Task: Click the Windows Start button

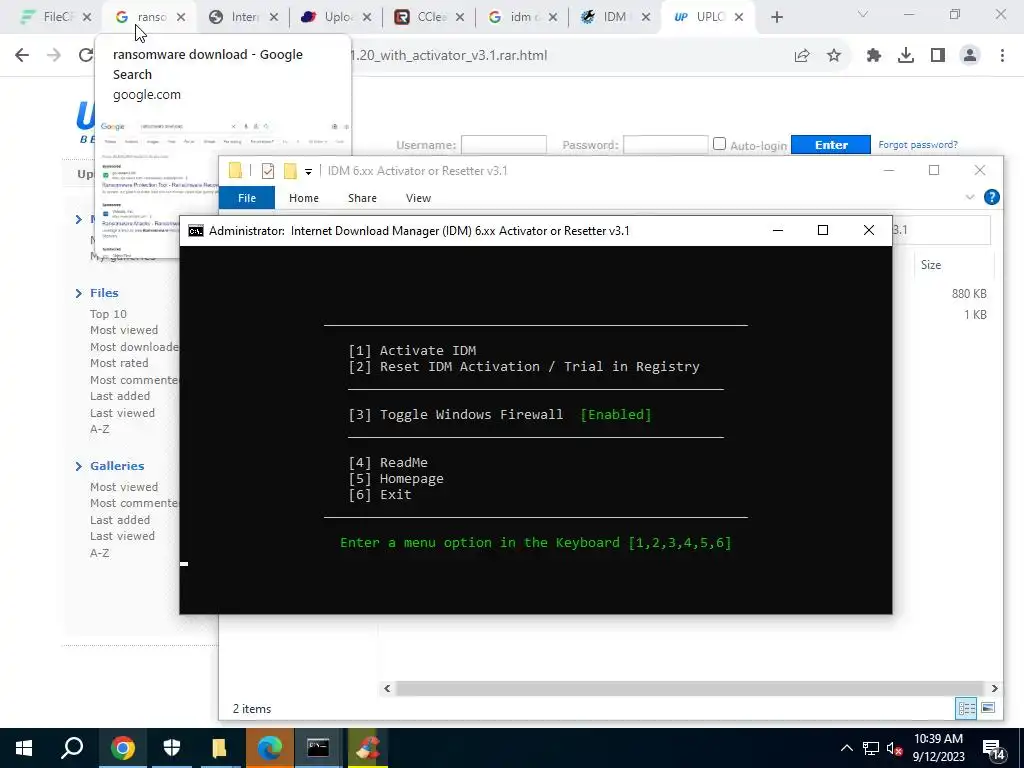Action: click(24, 748)
